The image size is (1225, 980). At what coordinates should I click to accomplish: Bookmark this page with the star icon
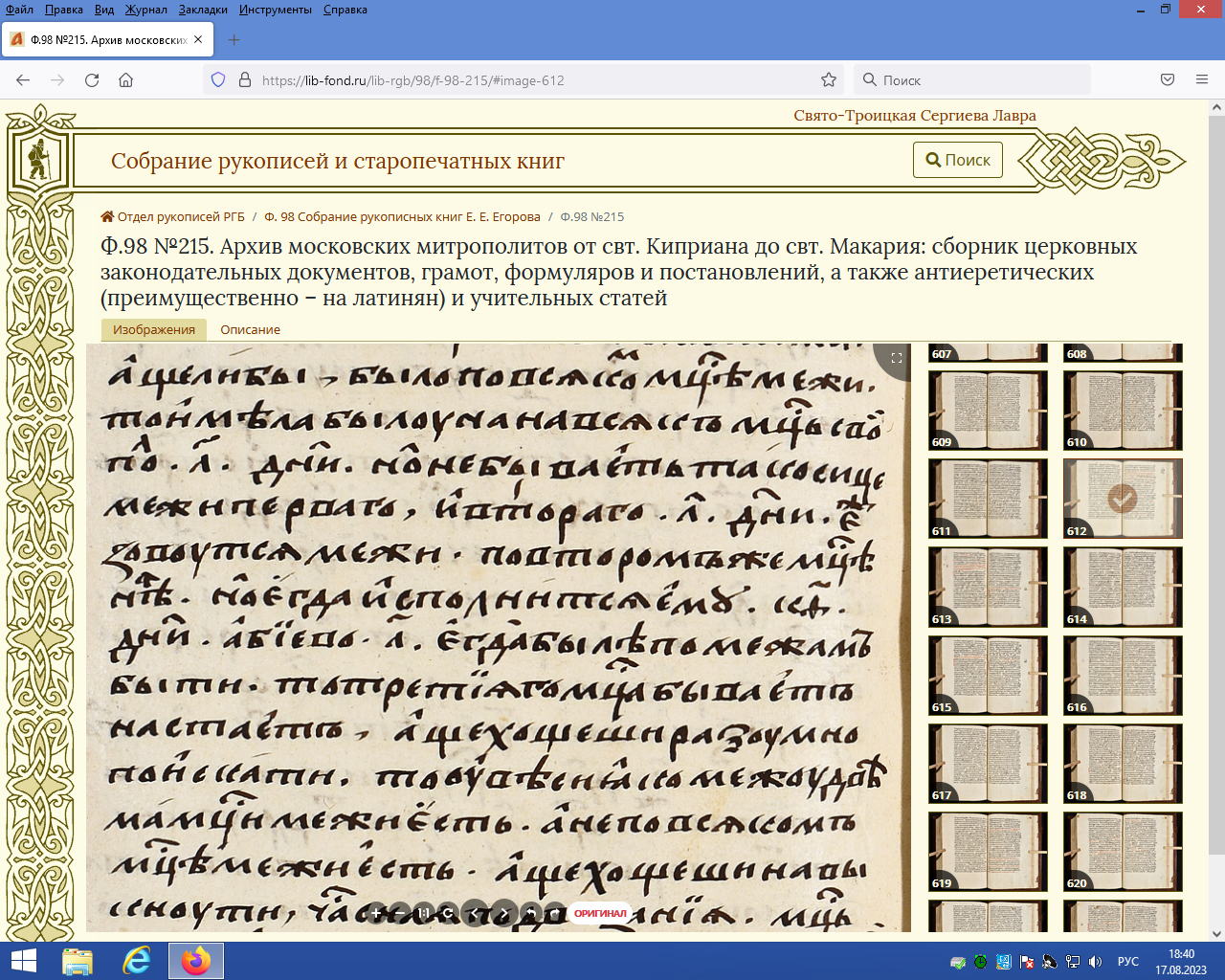pyautogui.click(x=829, y=80)
